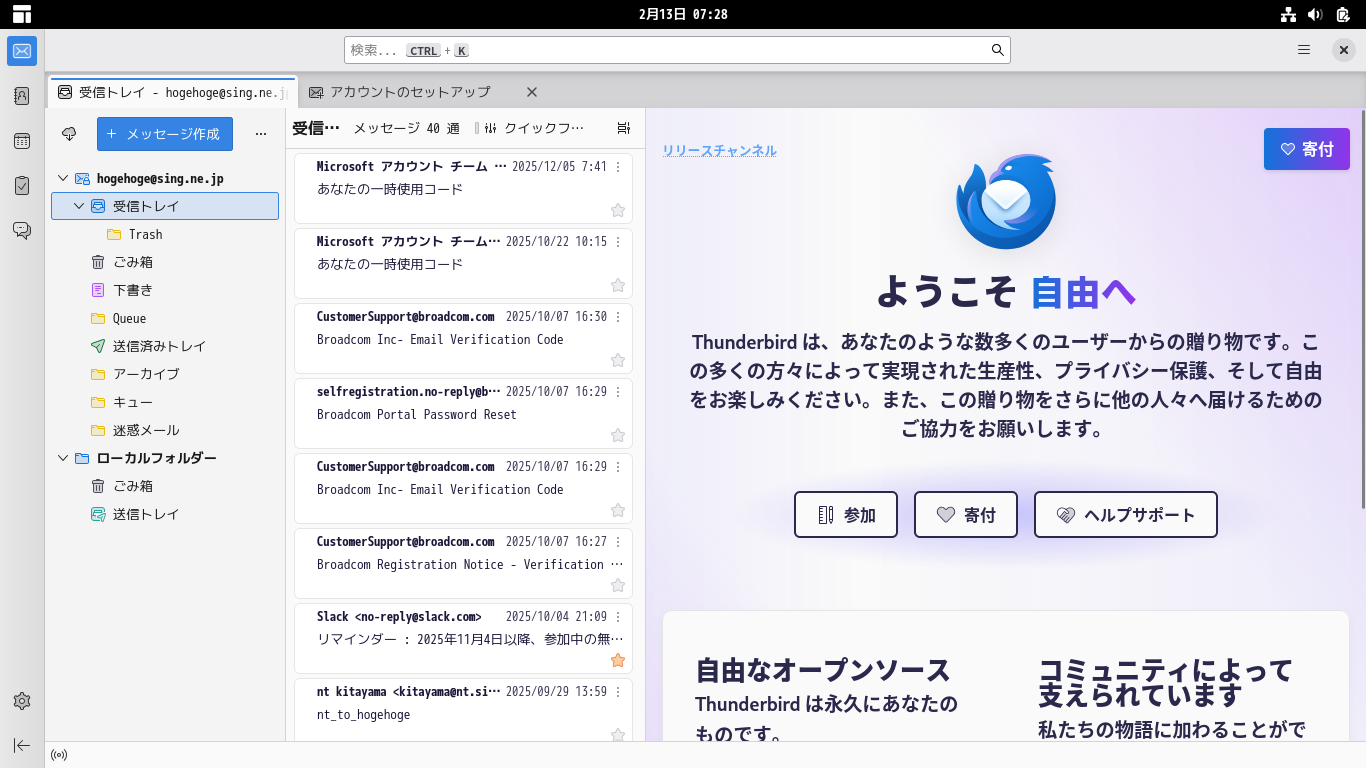The image size is (1366, 768).
Task: Collapse the spaces toolbar
Action: coord(22,745)
